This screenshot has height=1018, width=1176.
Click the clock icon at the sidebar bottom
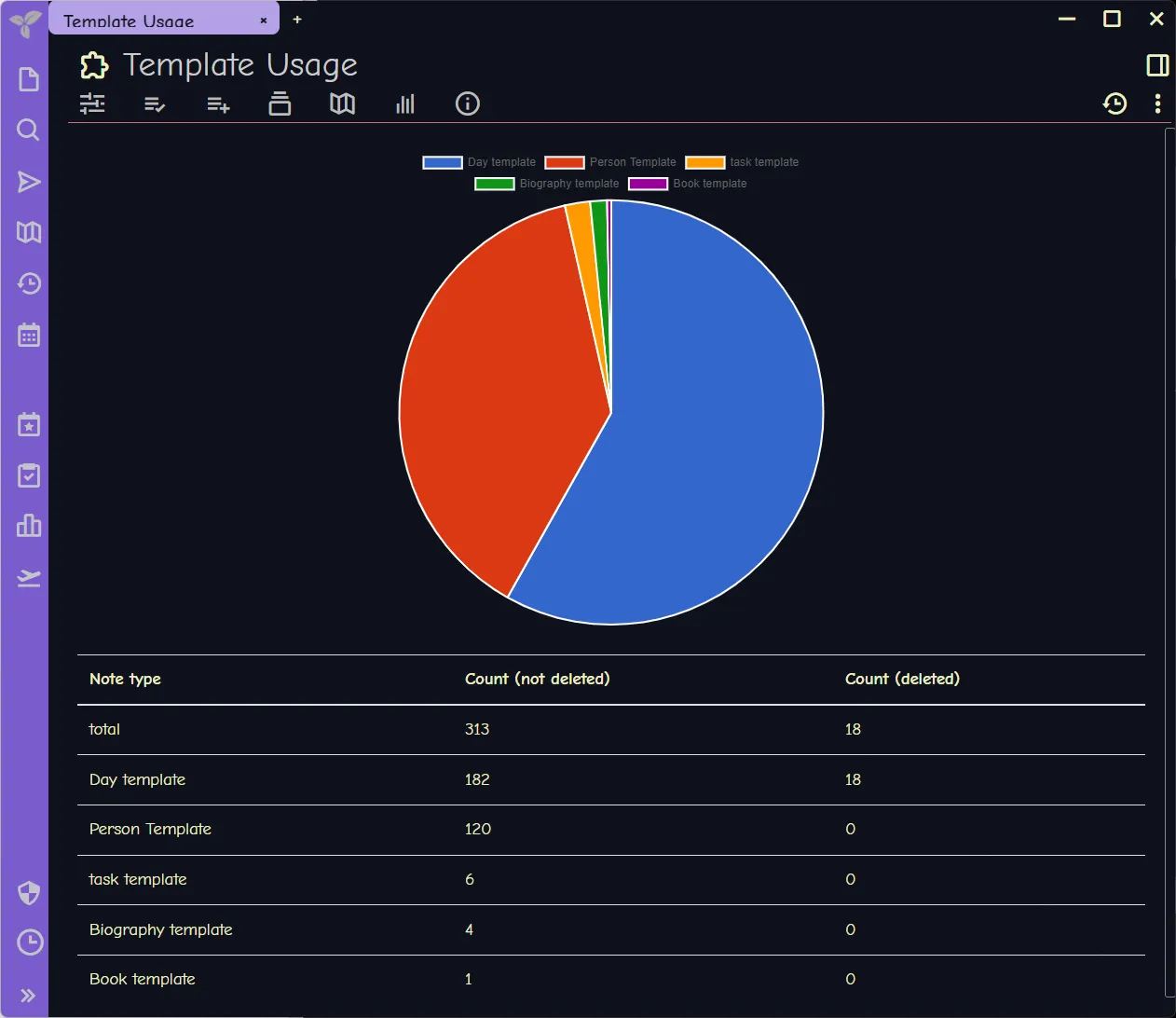coord(30,942)
